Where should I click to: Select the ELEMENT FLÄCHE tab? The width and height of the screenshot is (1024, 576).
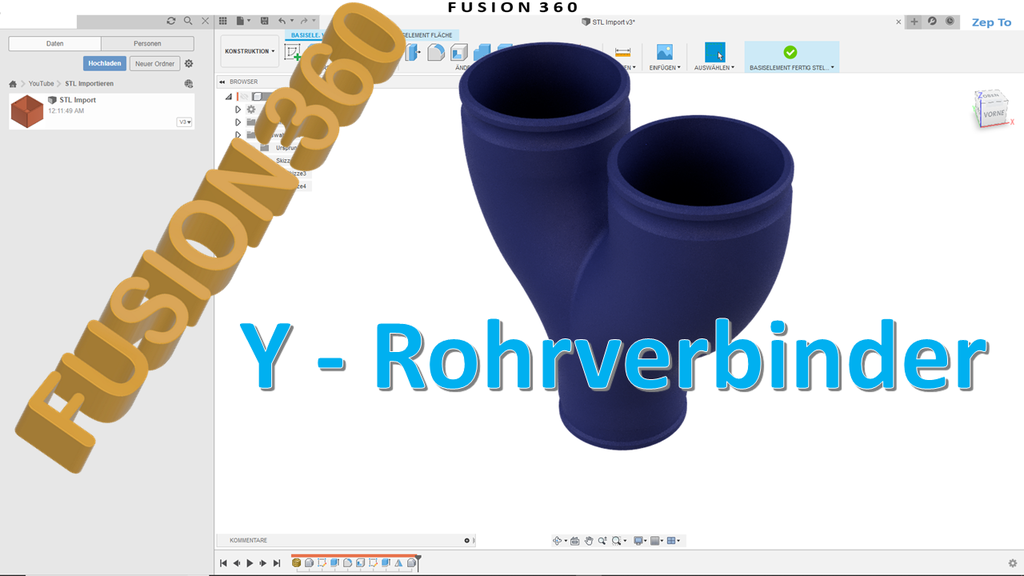428,35
